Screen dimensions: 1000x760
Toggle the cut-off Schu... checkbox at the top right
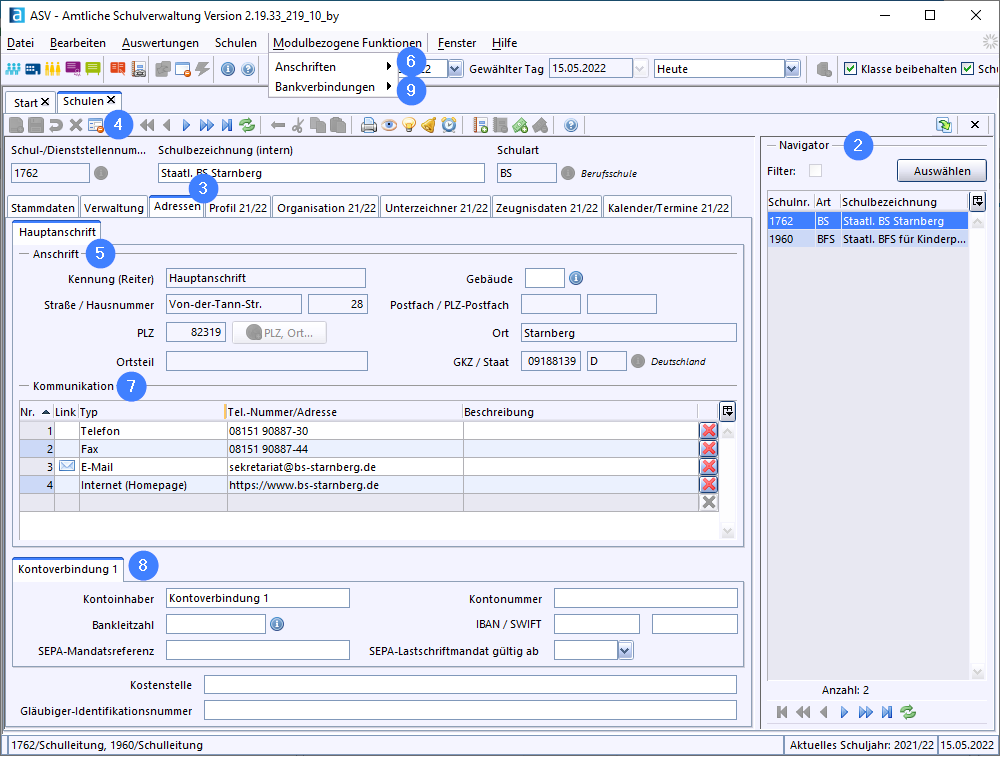tap(967, 69)
